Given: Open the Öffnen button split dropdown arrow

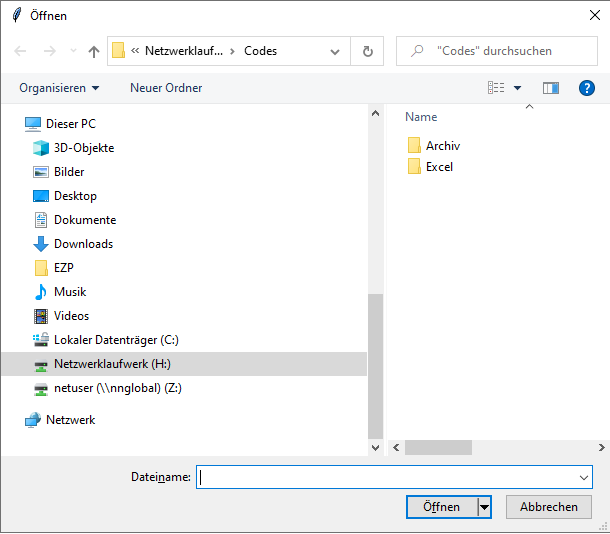Looking at the screenshot, I should (484, 507).
